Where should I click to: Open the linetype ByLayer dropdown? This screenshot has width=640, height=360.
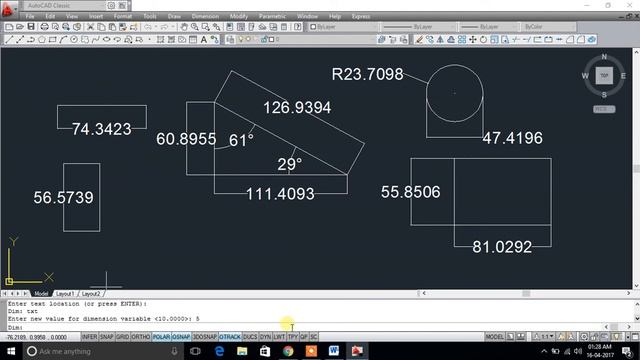pos(418,27)
